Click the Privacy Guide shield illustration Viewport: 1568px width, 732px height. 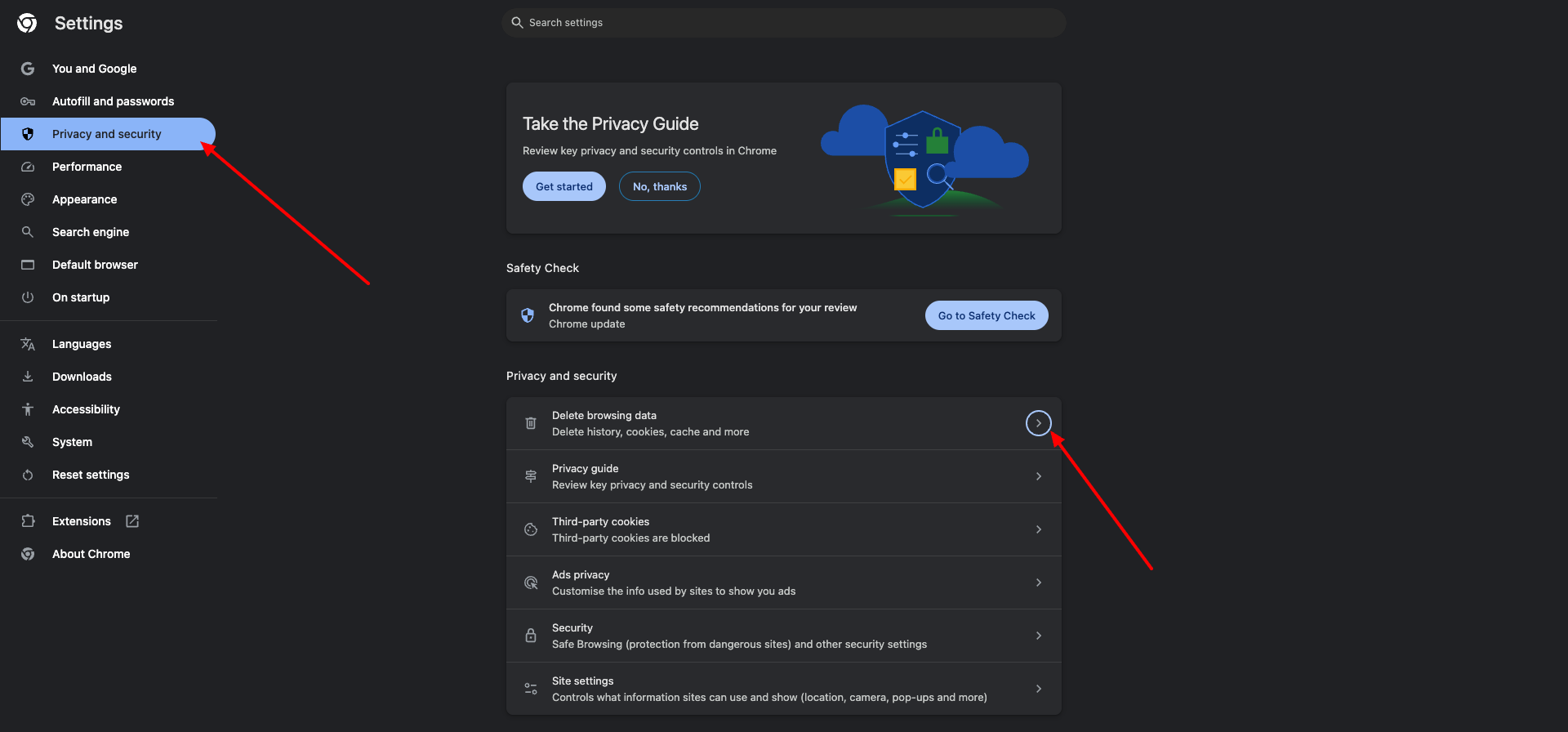pyautogui.click(x=923, y=158)
